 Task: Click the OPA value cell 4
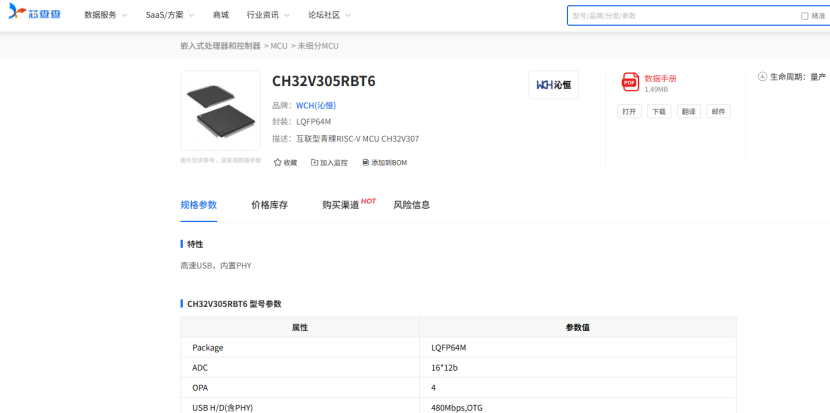point(578,388)
